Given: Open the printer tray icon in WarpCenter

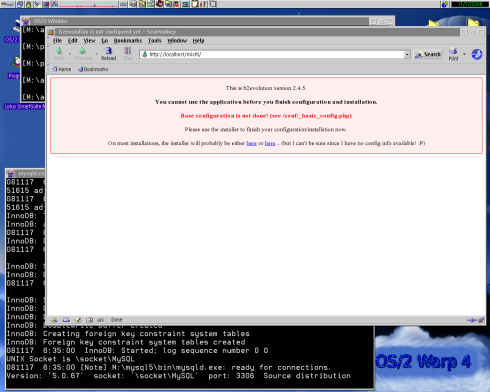Looking at the screenshot, I should (x=133, y=4).
